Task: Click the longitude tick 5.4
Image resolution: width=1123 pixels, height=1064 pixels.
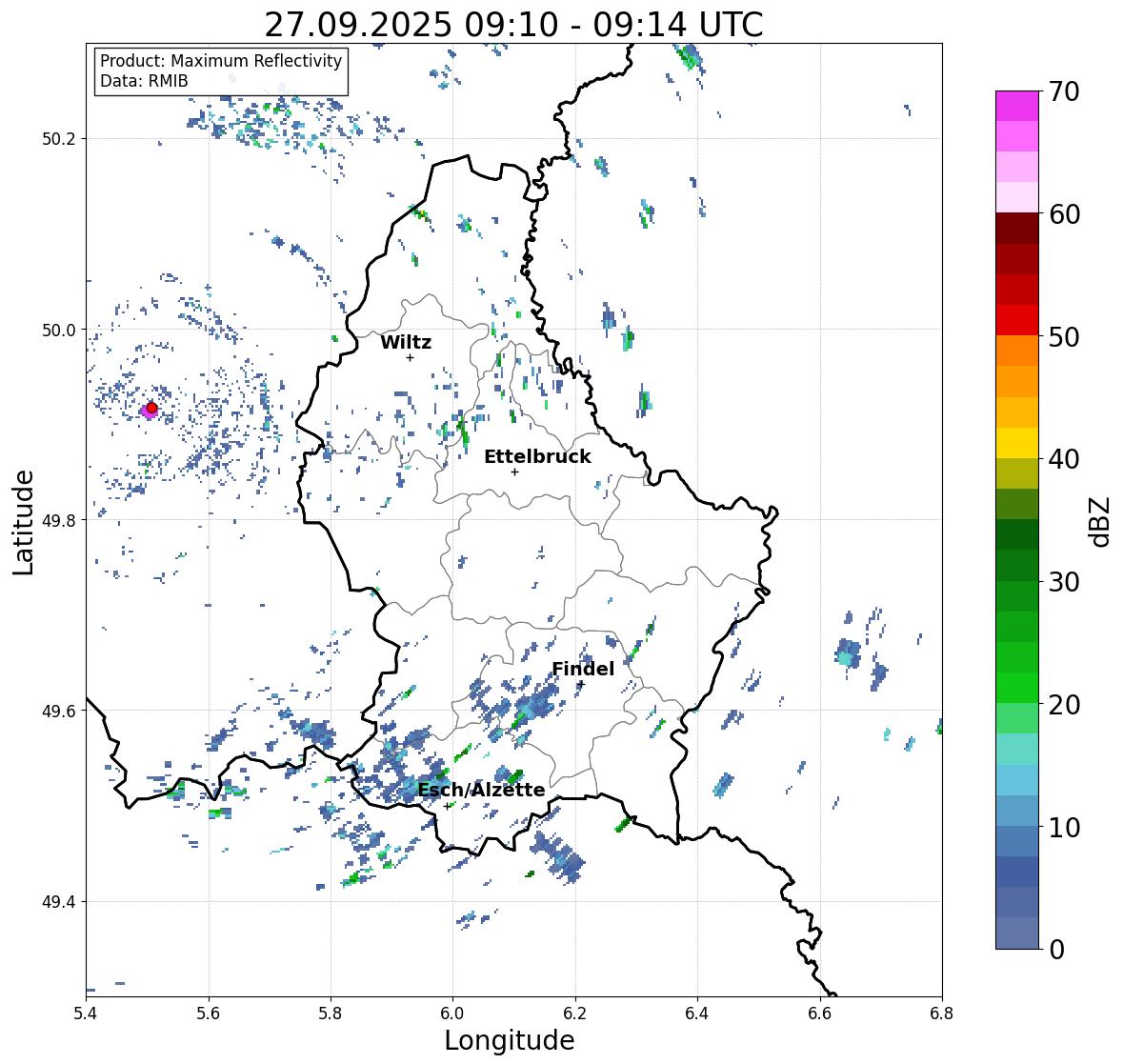Action: click(86, 1014)
